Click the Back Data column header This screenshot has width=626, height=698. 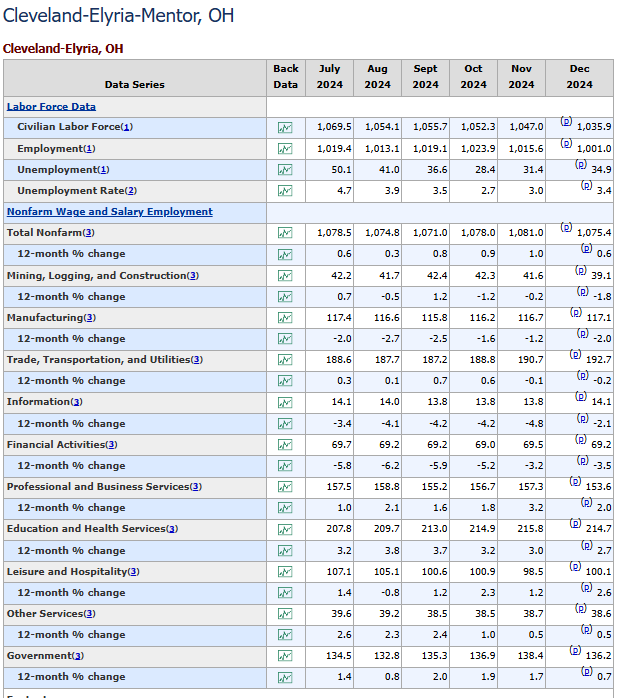click(x=286, y=77)
